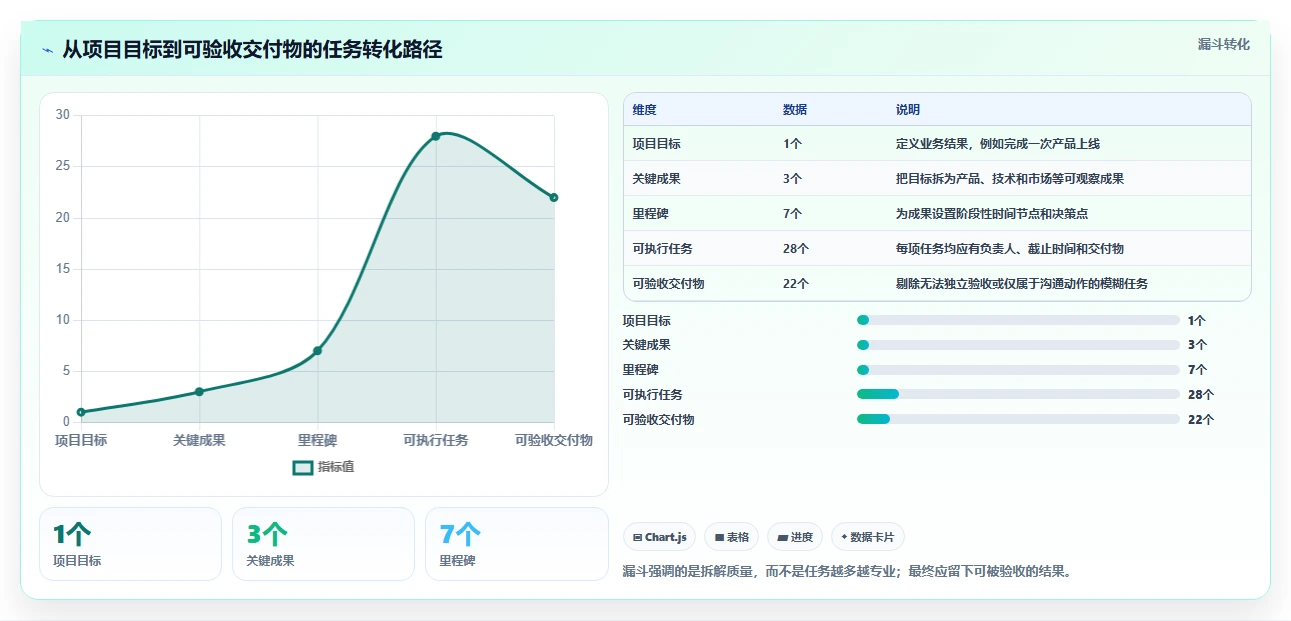
Task: Click the 表格 tag chip
Action: point(732,537)
